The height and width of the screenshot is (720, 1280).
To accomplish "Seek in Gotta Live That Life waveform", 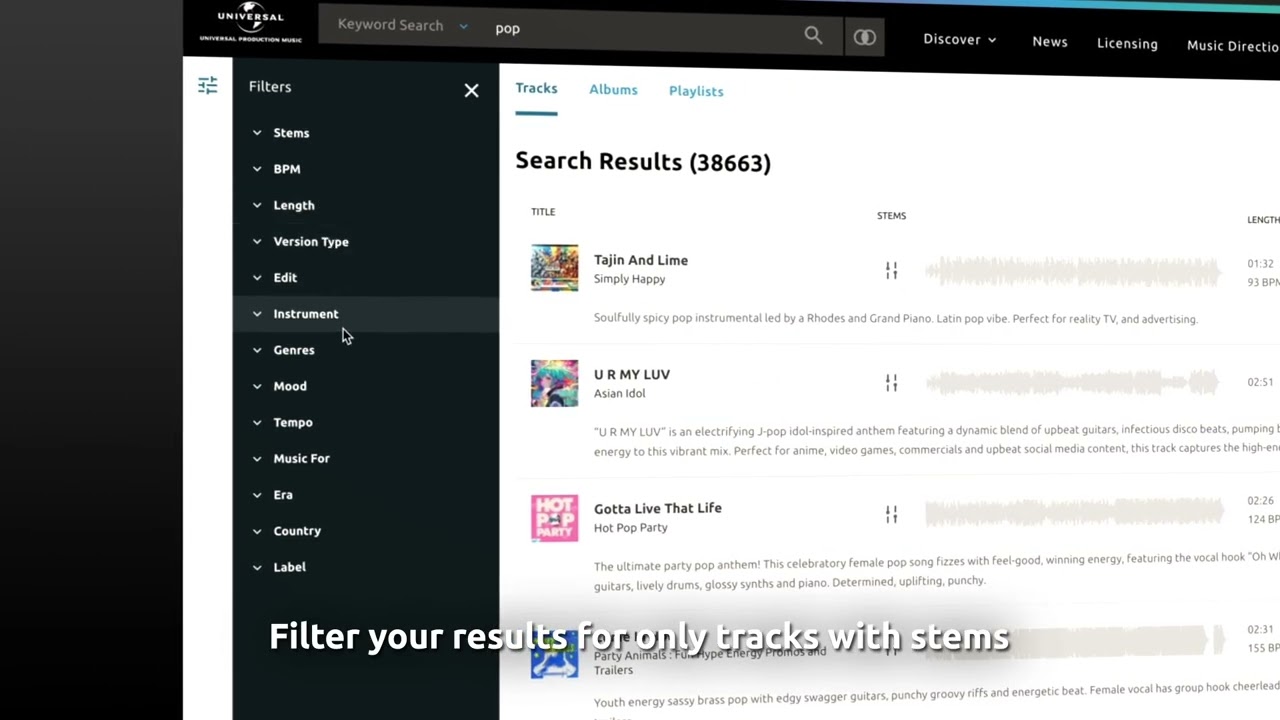I will click(1074, 513).
